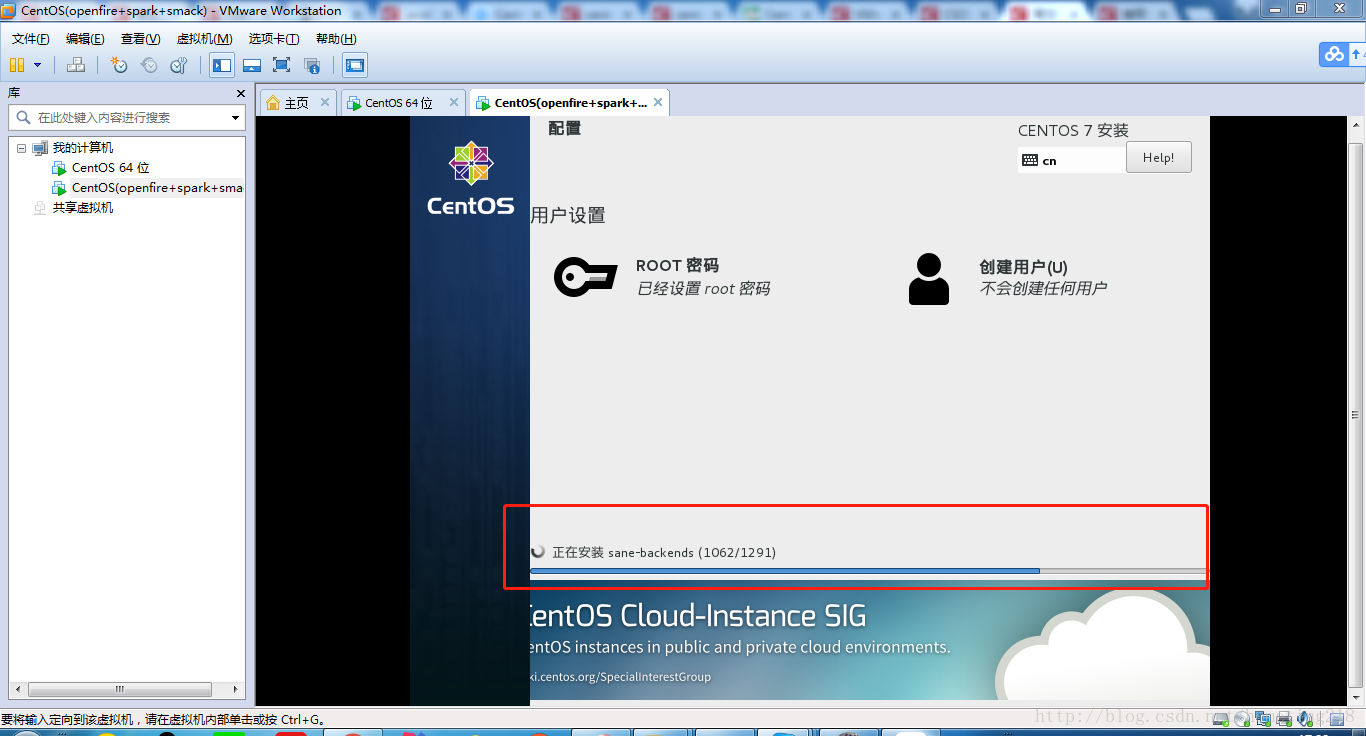The width and height of the screenshot is (1366, 736).
Task: Close the 库 library panel
Action: click(x=241, y=93)
